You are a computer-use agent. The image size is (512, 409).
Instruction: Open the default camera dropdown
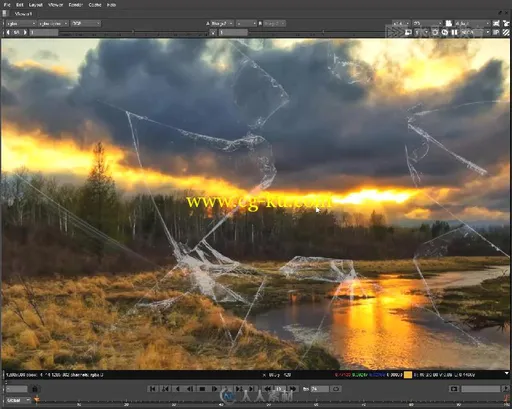[x=472, y=23]
